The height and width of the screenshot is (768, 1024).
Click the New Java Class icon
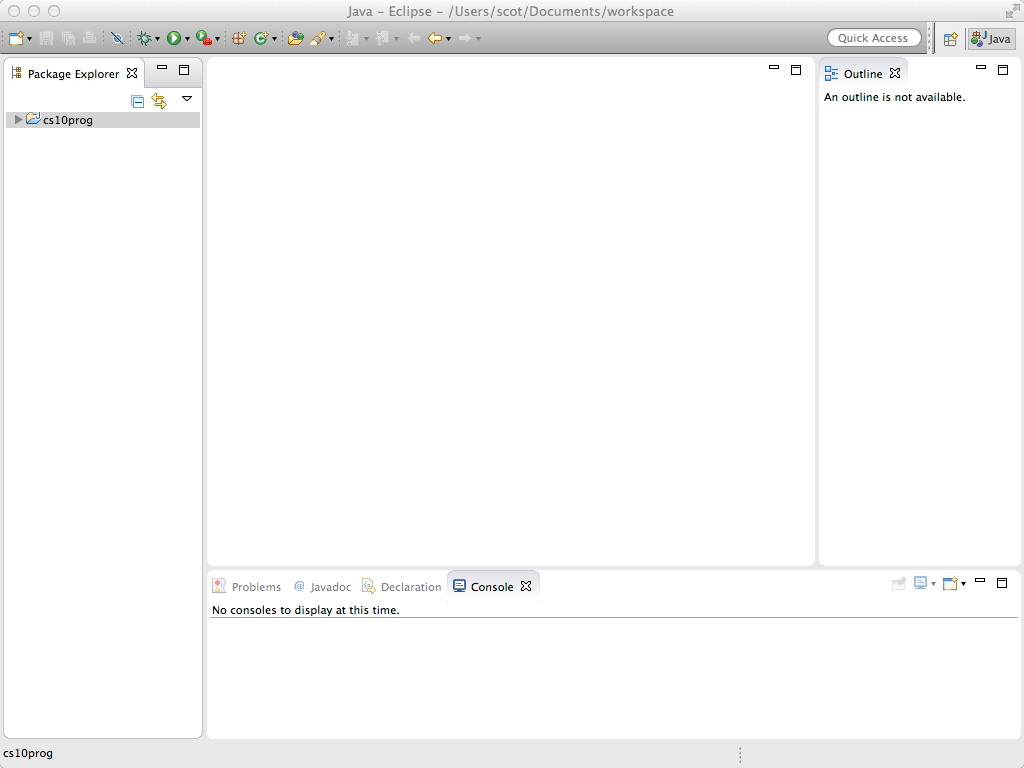coord(261,39)
